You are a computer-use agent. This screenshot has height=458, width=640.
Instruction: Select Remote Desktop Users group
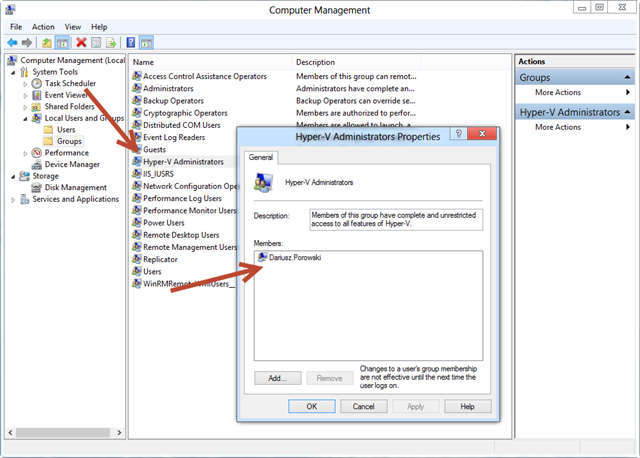point(181,235)
